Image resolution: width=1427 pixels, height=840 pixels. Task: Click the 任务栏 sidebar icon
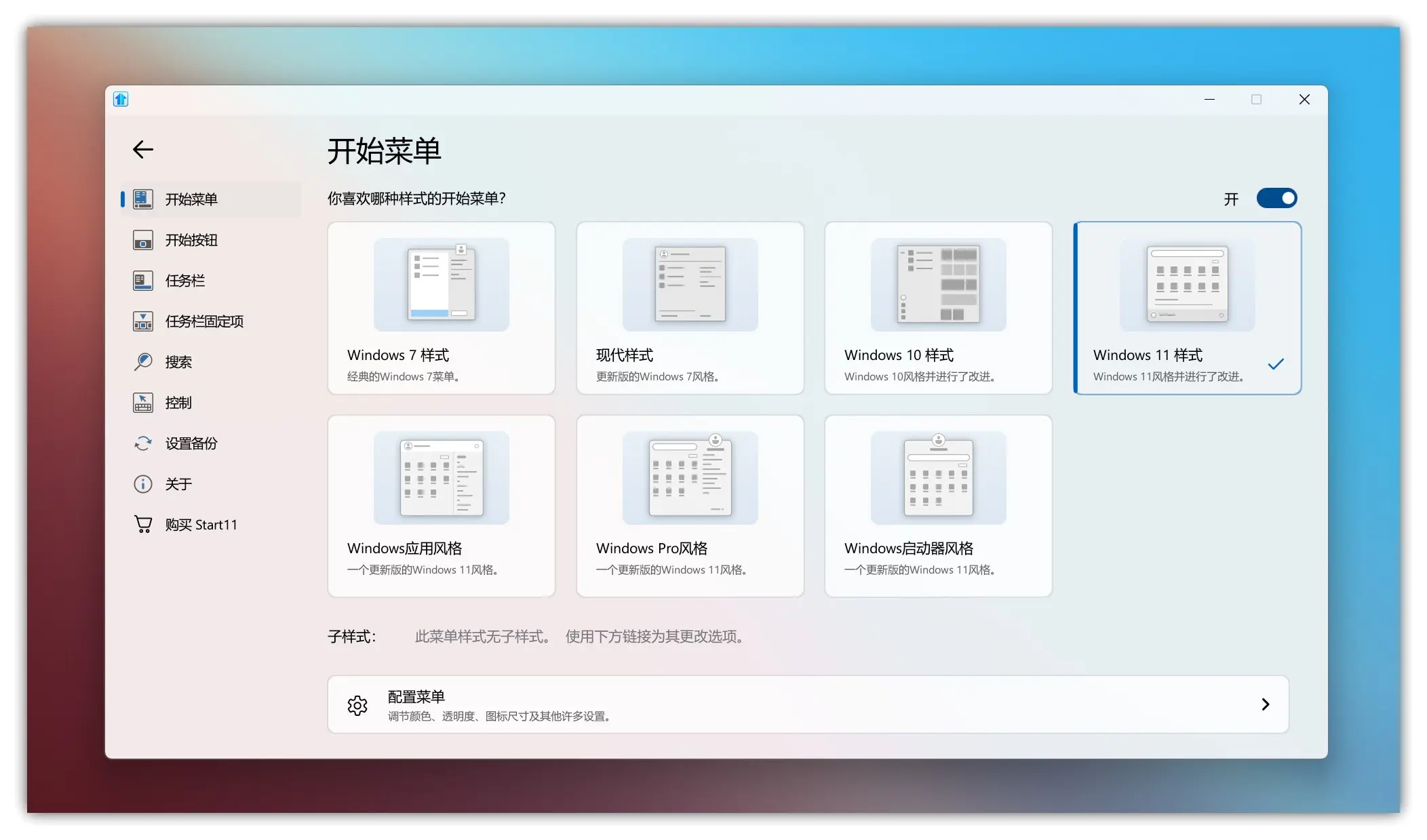143,281
